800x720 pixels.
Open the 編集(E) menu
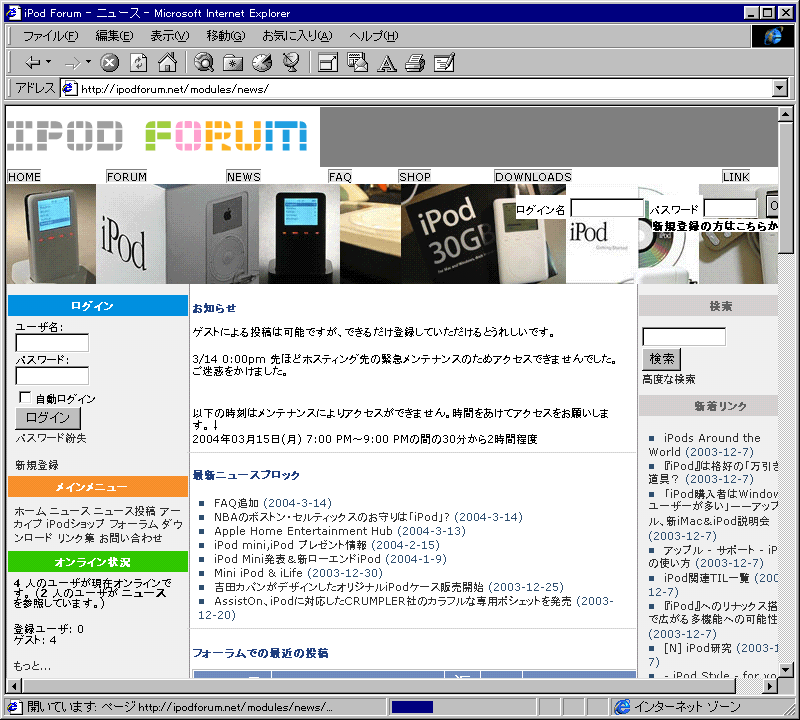(x=114, y=36)
